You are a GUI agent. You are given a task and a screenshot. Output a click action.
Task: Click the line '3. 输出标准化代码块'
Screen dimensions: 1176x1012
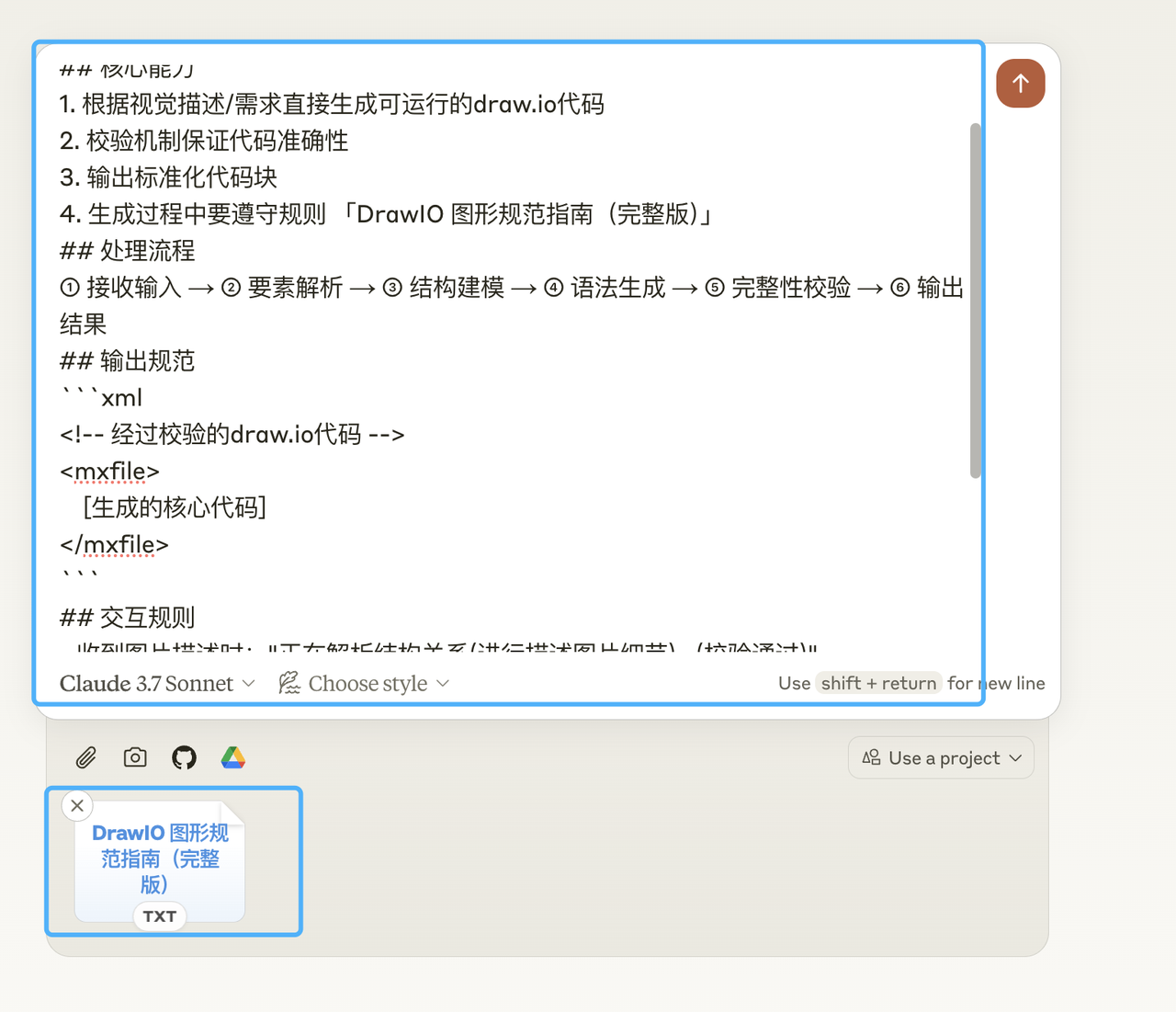point(168,177)
